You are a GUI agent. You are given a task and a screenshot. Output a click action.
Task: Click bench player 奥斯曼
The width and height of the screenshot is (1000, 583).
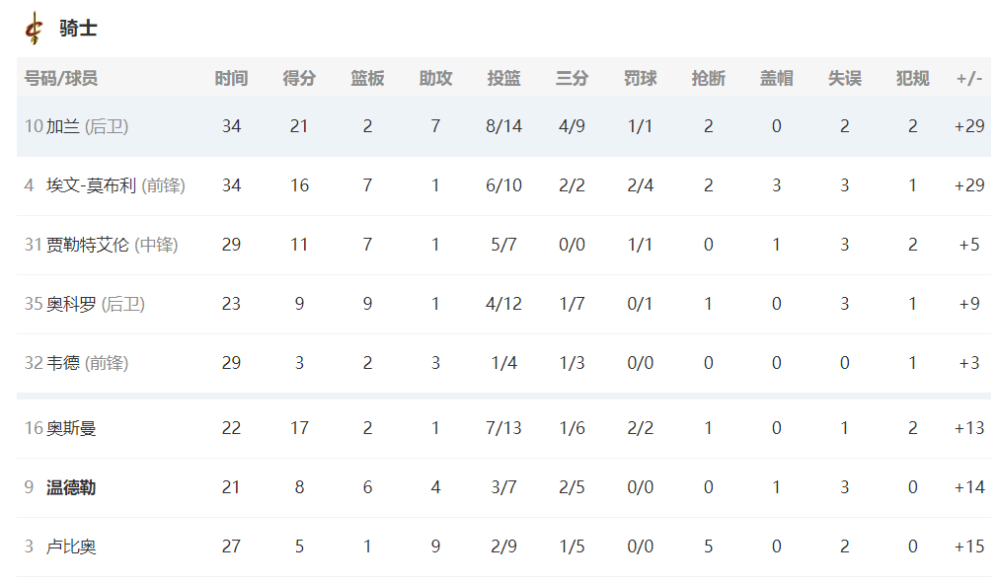coord(71,428)
